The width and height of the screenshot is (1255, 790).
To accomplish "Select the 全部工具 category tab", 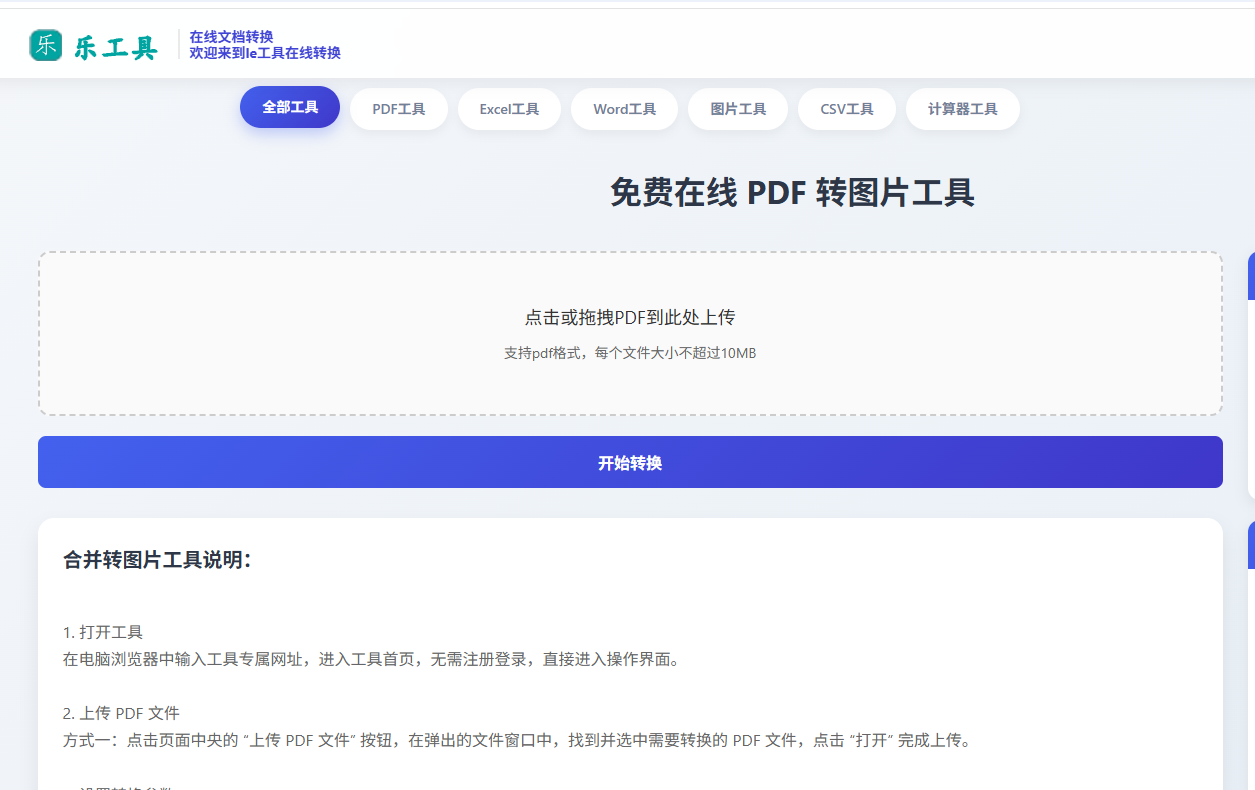I will point(289,108).
